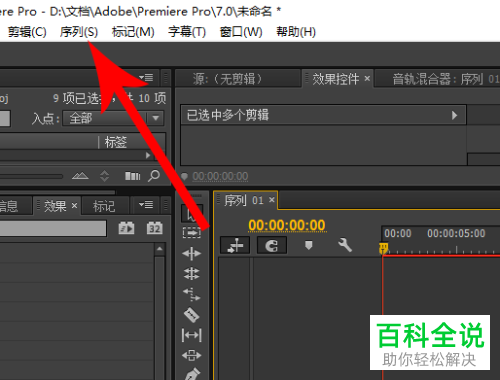Open the 帮助(H) menu
The width and height of the screenshot is (500, 380).
(296, 32)
